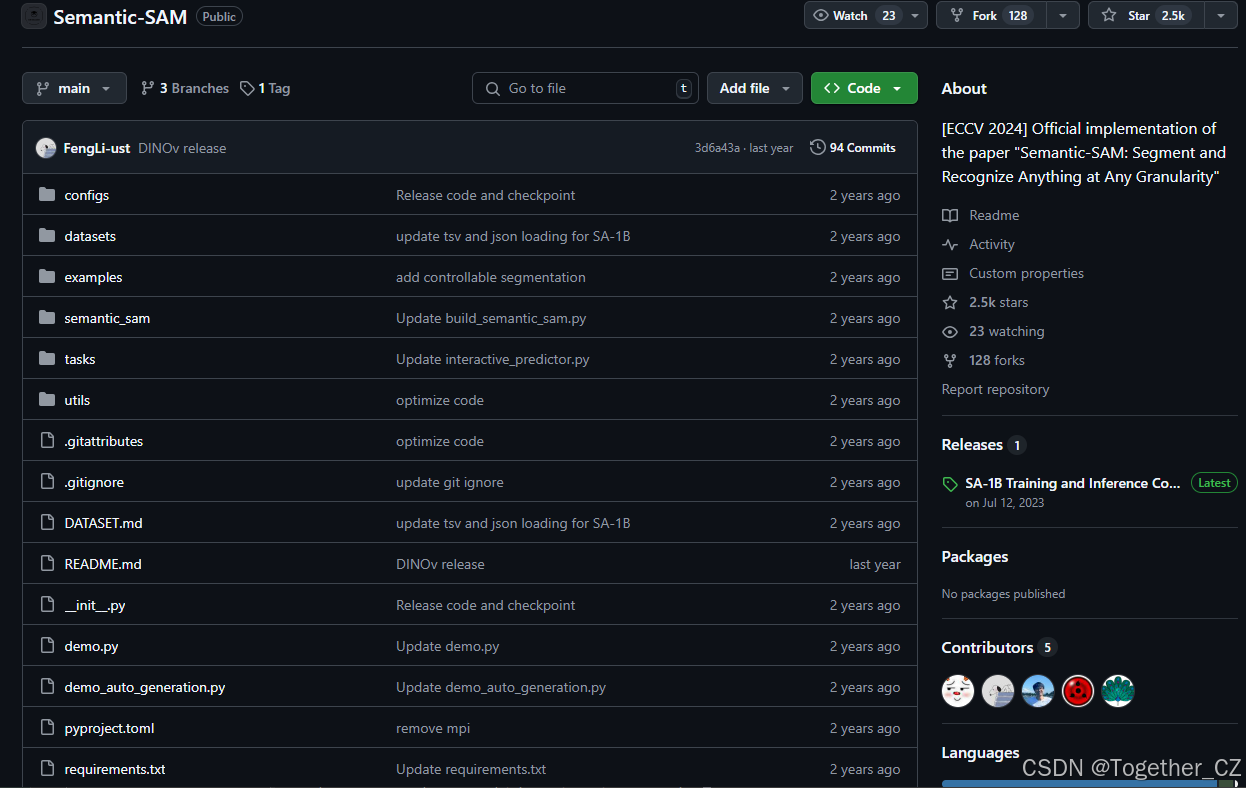
Task: Click the search magnifier icon
Action: 492,88
